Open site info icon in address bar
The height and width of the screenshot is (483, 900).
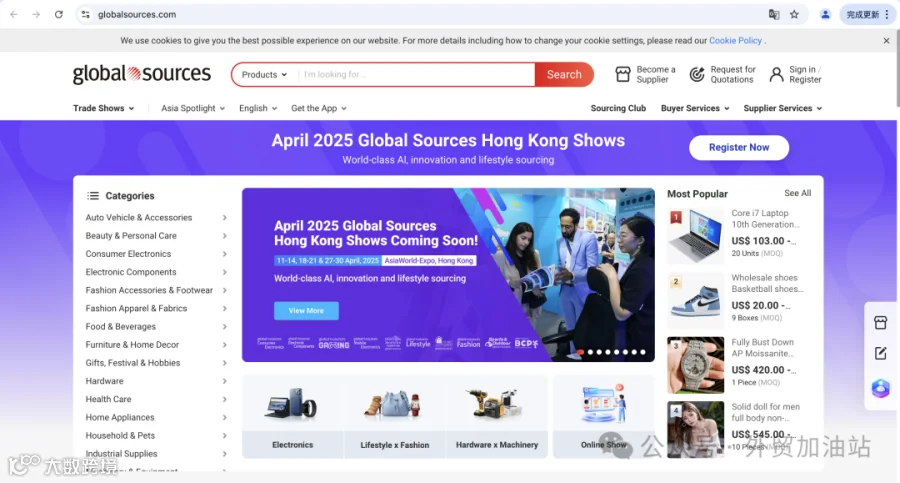(x=86, y=14)
